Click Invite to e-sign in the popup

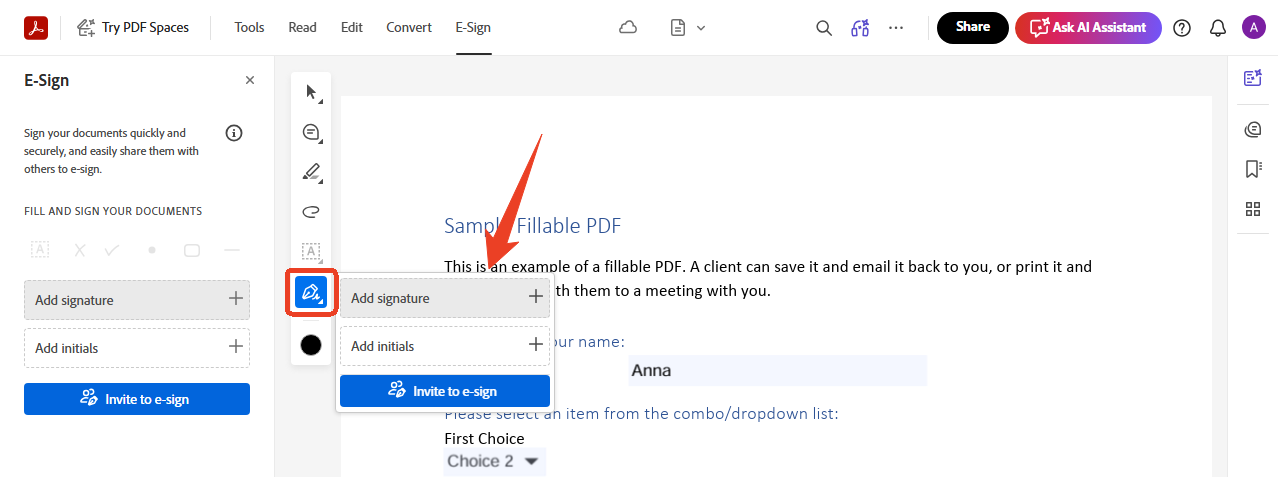click(445, 391)
